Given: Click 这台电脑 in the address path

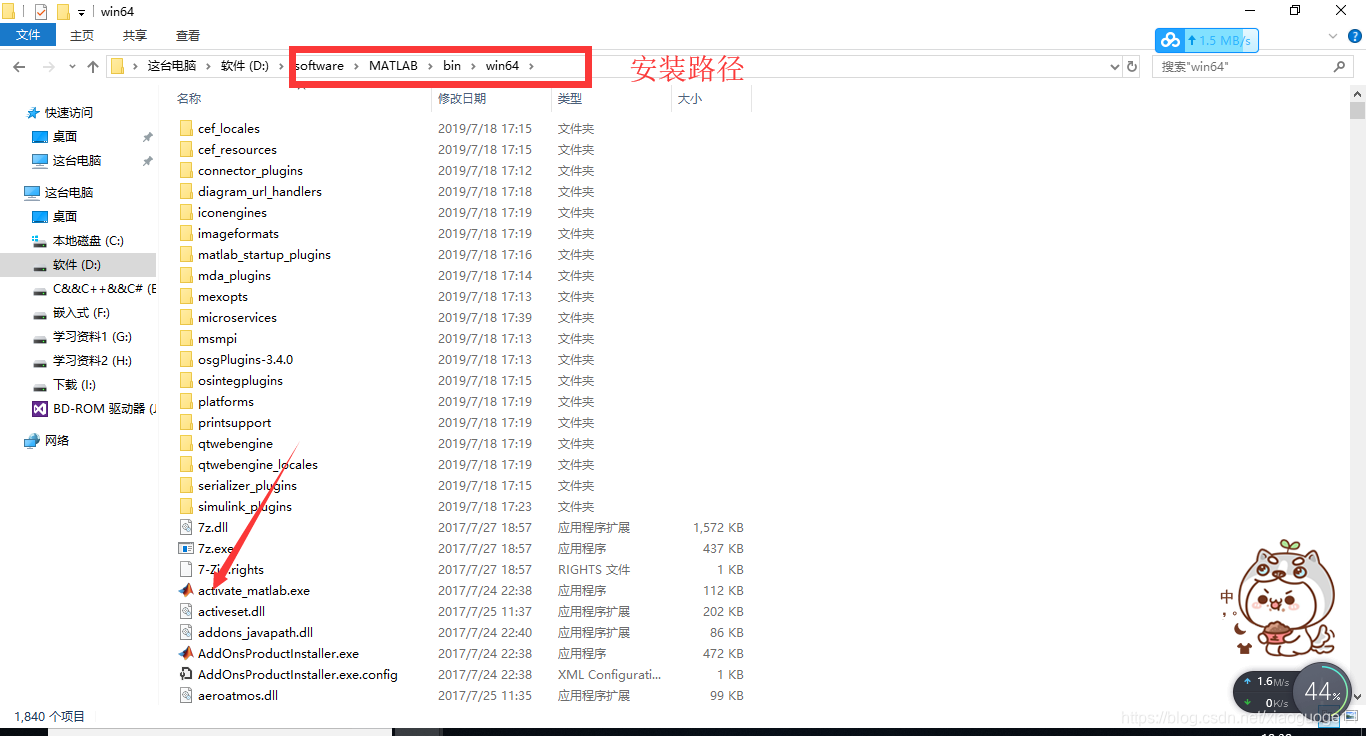Looking at the screenshot, I should coord(172,66).
